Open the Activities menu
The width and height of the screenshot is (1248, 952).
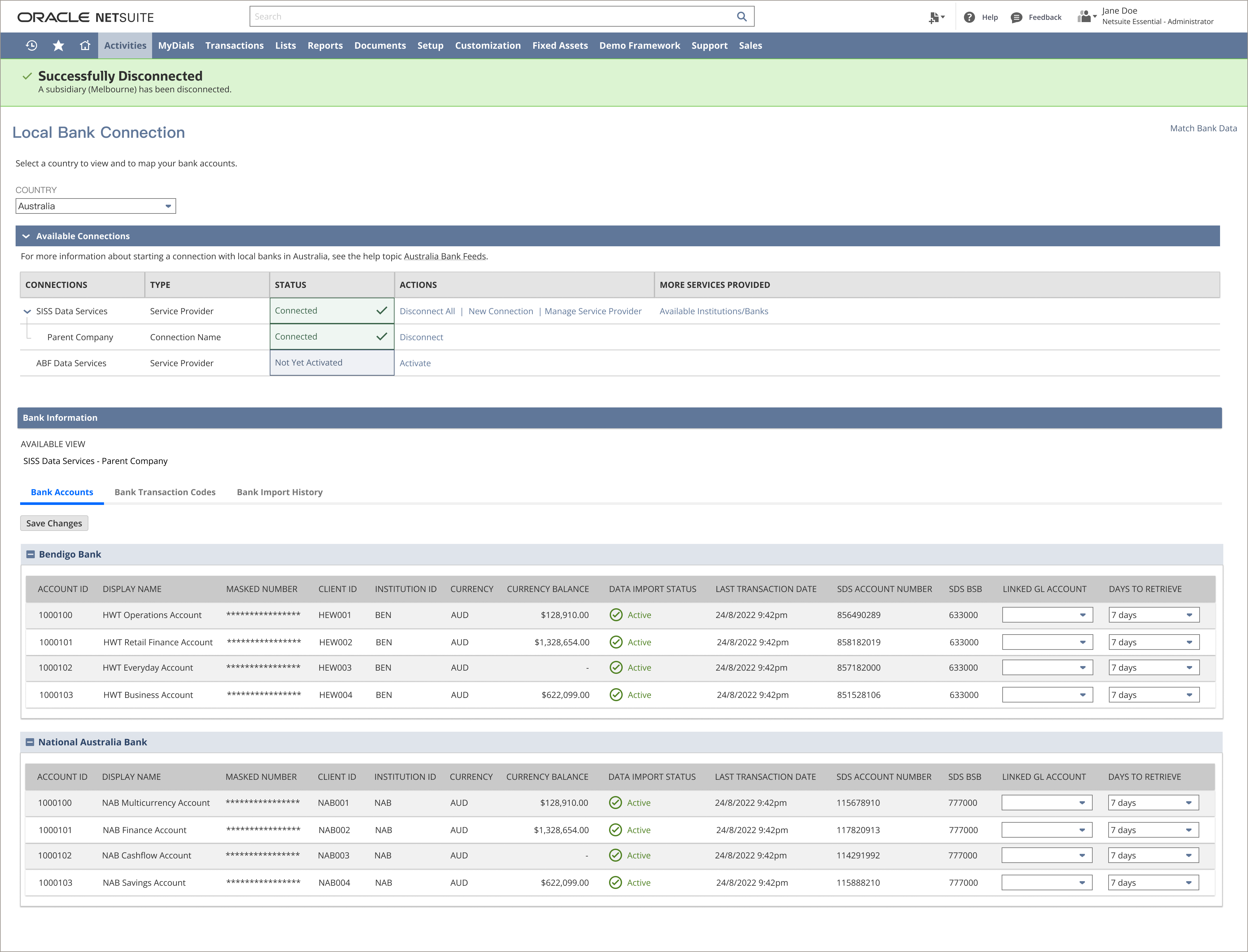[125, 45]
